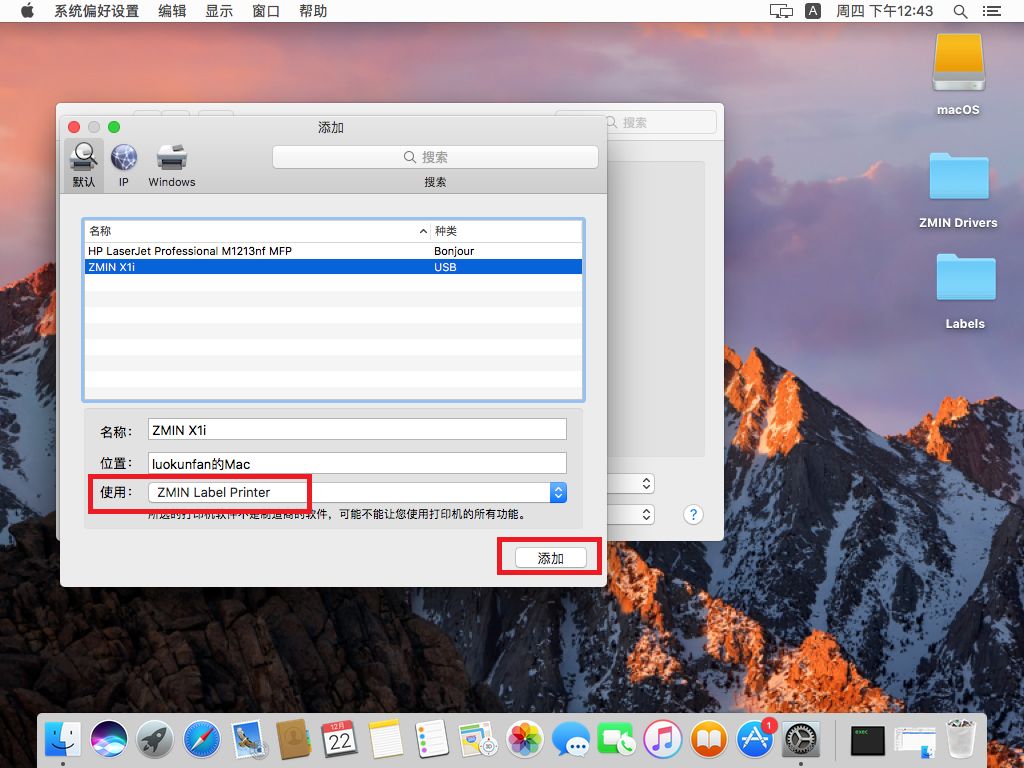Open Mail stamp icon in Dock
The height and width of the screenshot is (768, 1024).
pos(248,740)
